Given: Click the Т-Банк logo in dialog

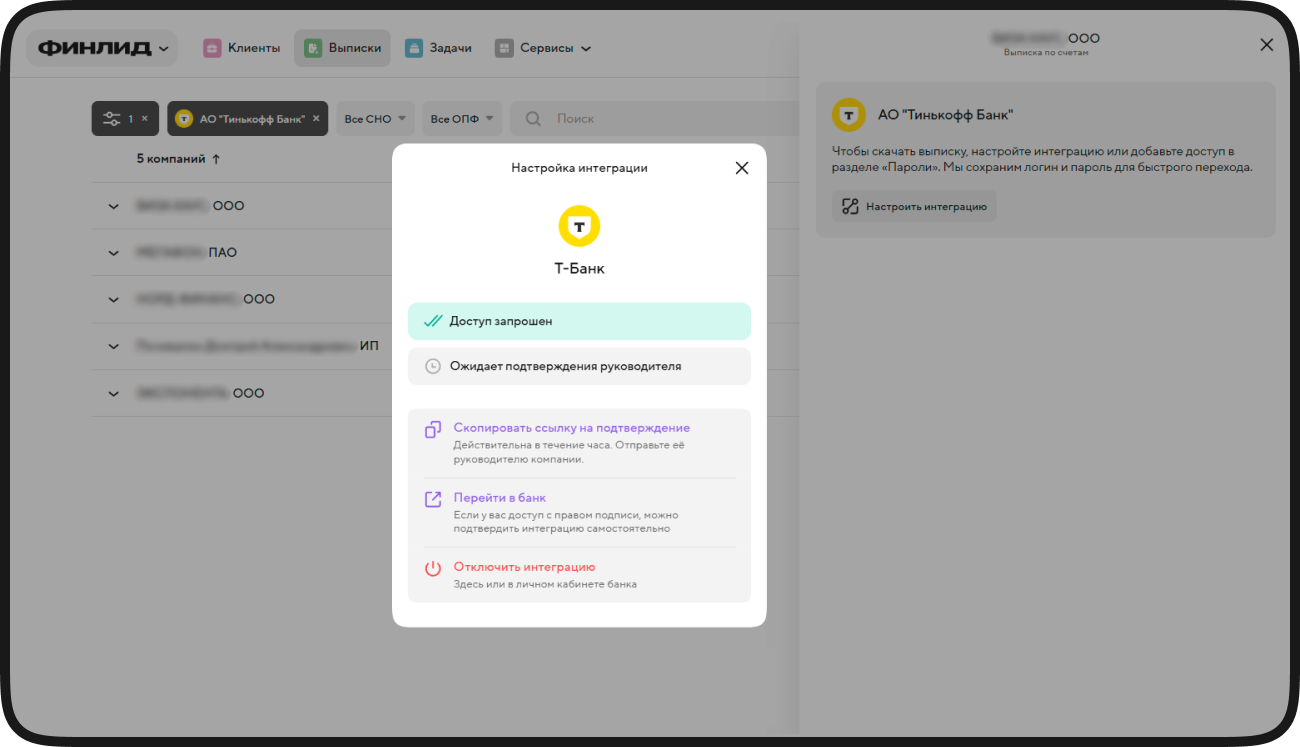Looking at the screenshot, I should click(579, 226).
